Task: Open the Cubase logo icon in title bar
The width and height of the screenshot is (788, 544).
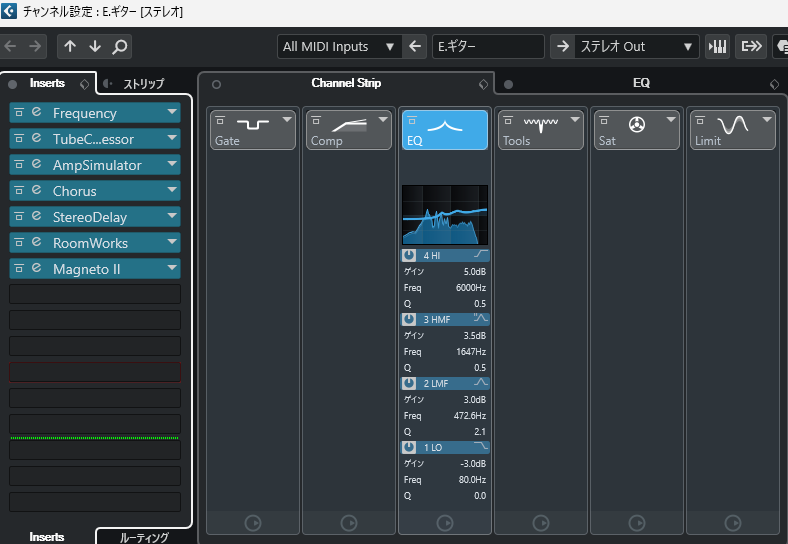Action: 9,11
